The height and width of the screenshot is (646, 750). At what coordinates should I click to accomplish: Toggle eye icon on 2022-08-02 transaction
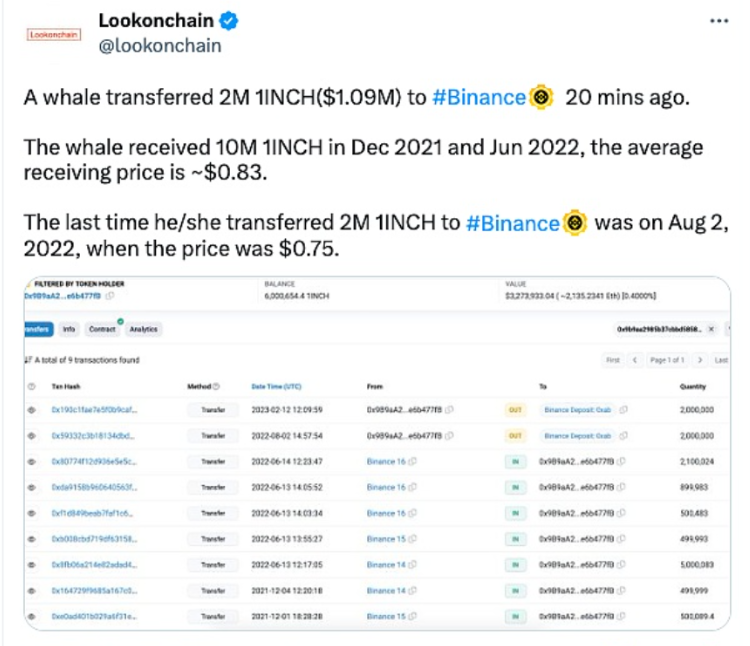coord(32,436)
